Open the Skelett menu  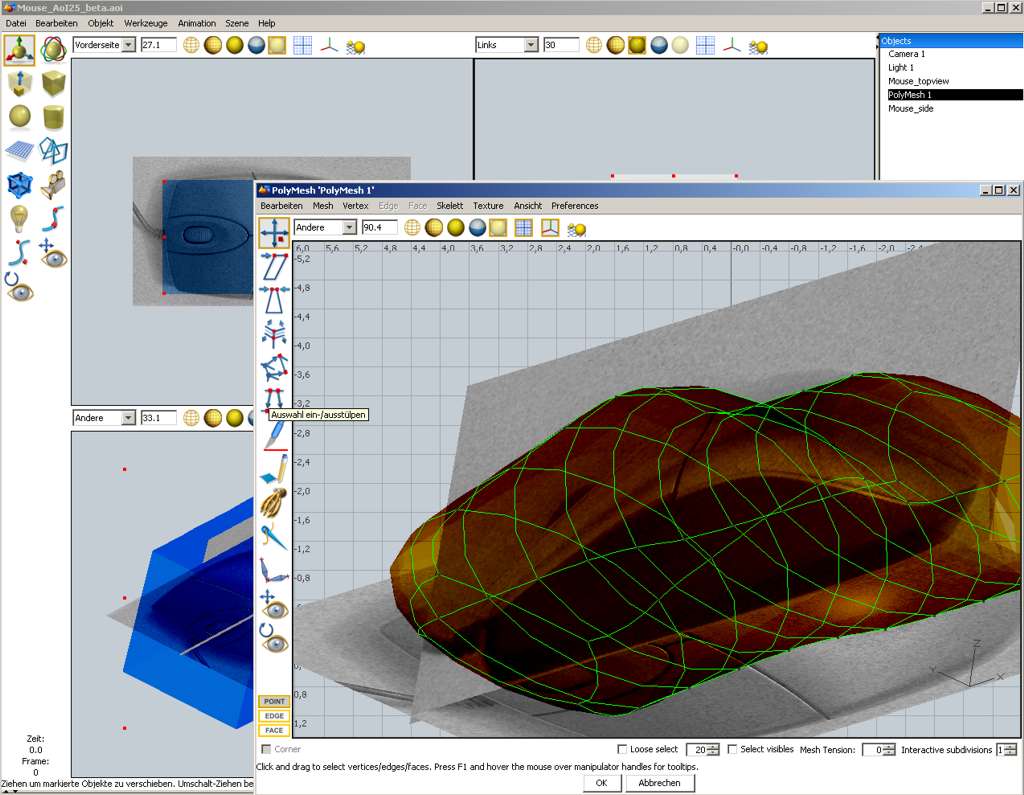click(x=450, y=206)
